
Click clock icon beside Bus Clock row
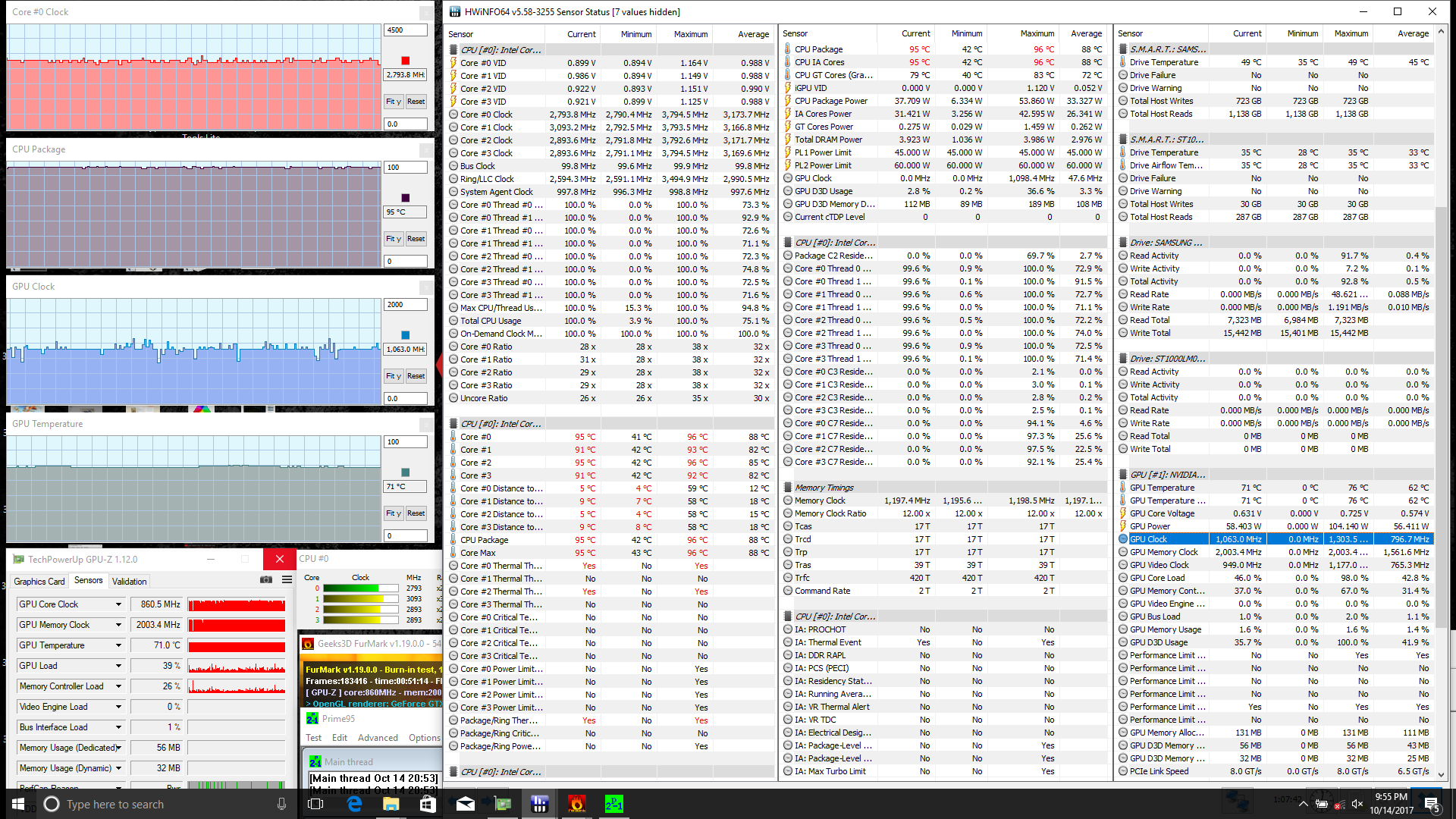[x=453, y=166]
